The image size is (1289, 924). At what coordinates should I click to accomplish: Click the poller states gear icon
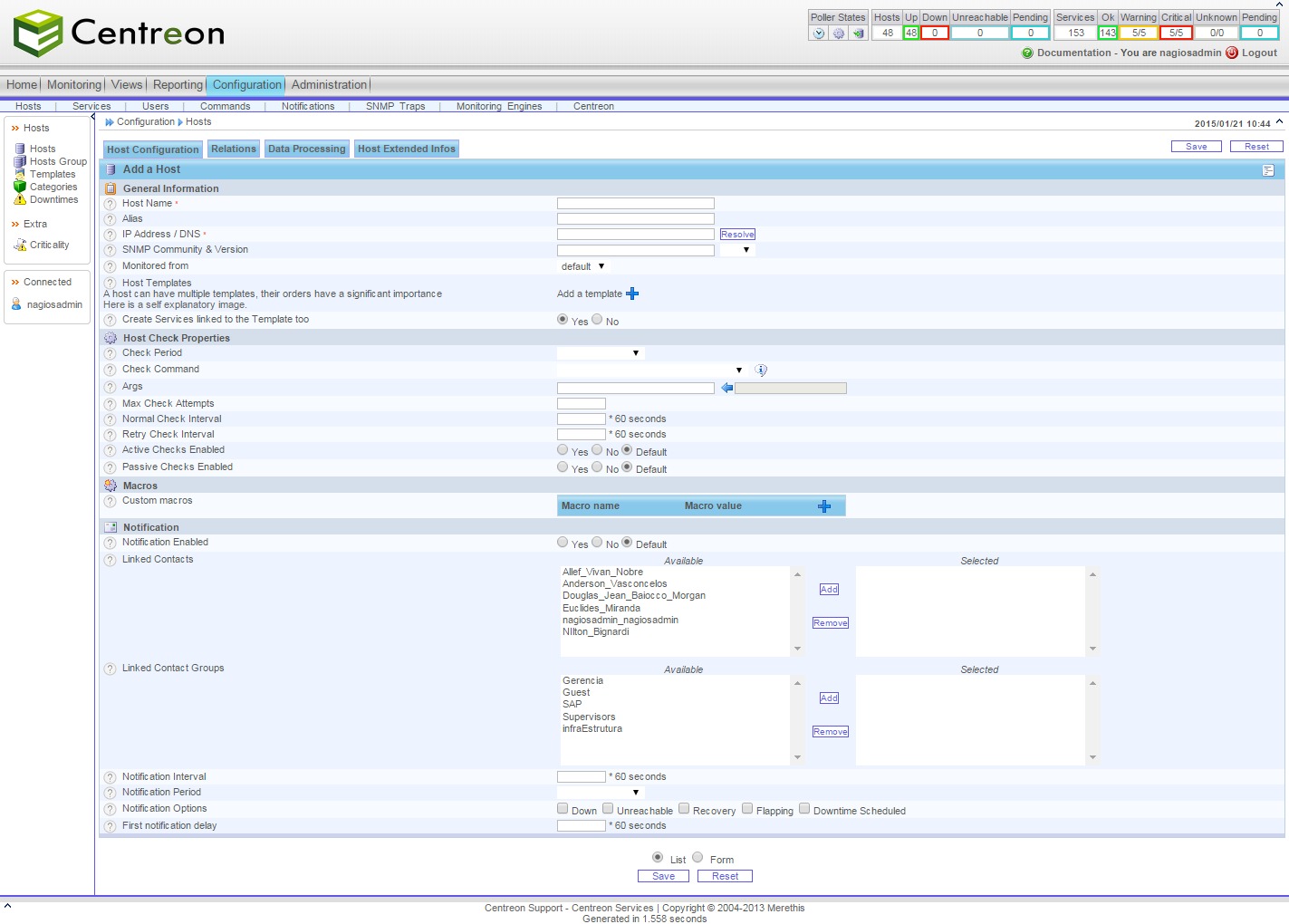point(839,34)
